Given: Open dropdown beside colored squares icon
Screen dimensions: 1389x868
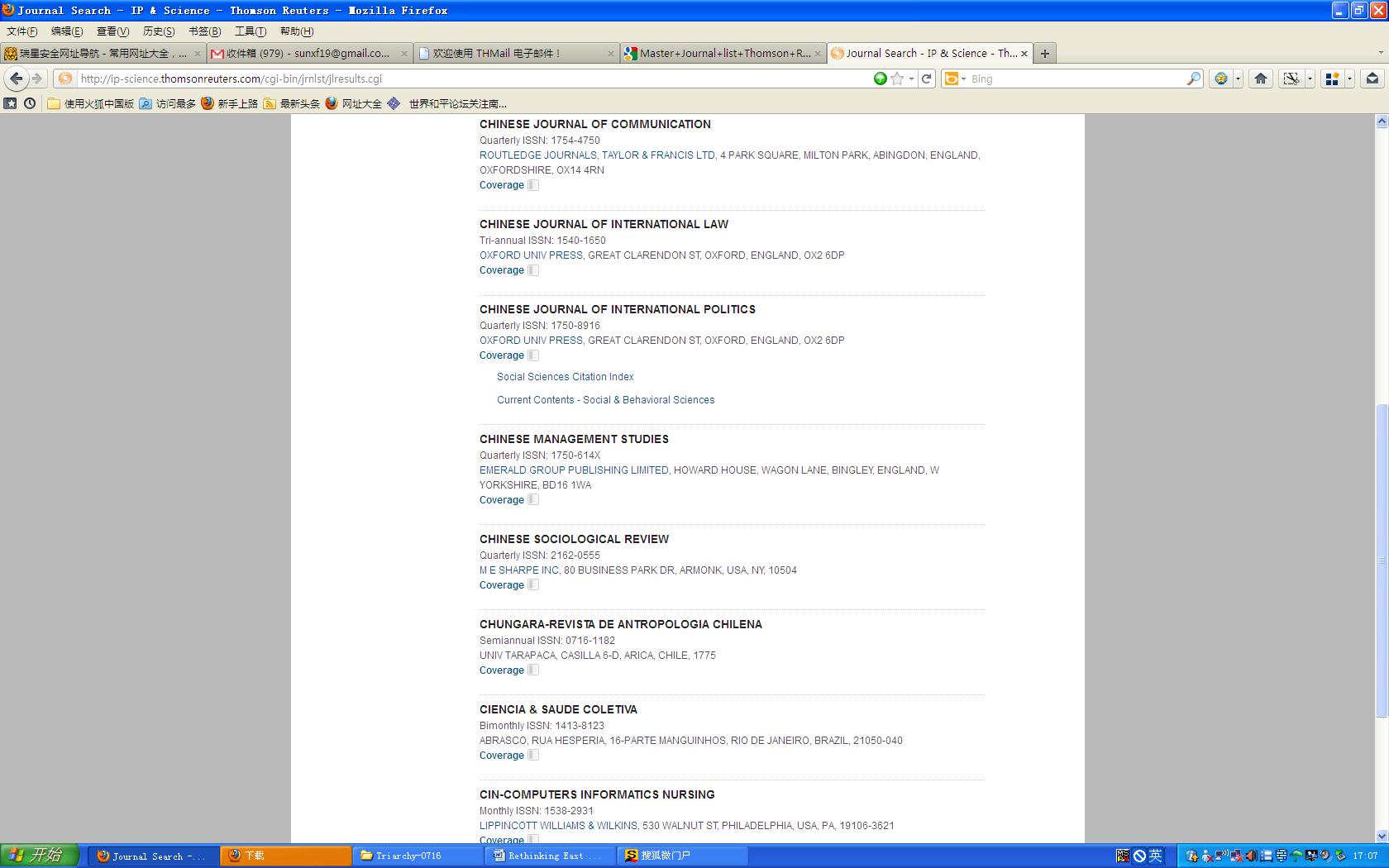Looking at the screenshot, I should coord(1349,79).
